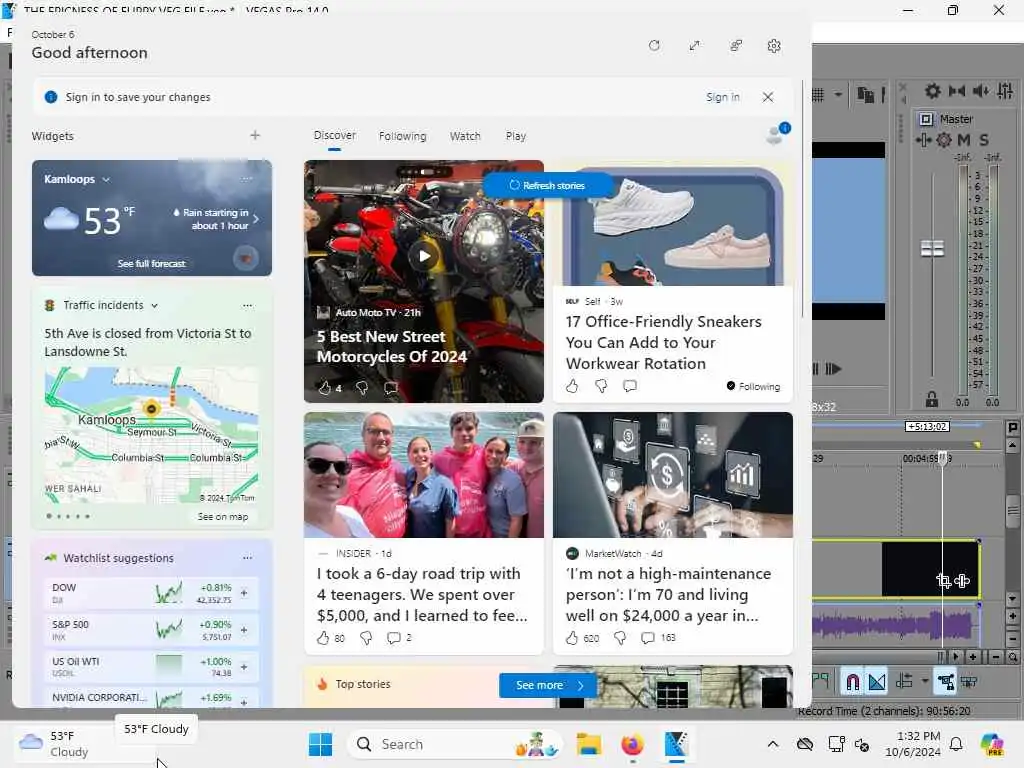Viewport: 1024px width, 768px height.
Task: Click See more top stories button
Action: (x=548, y=685)
